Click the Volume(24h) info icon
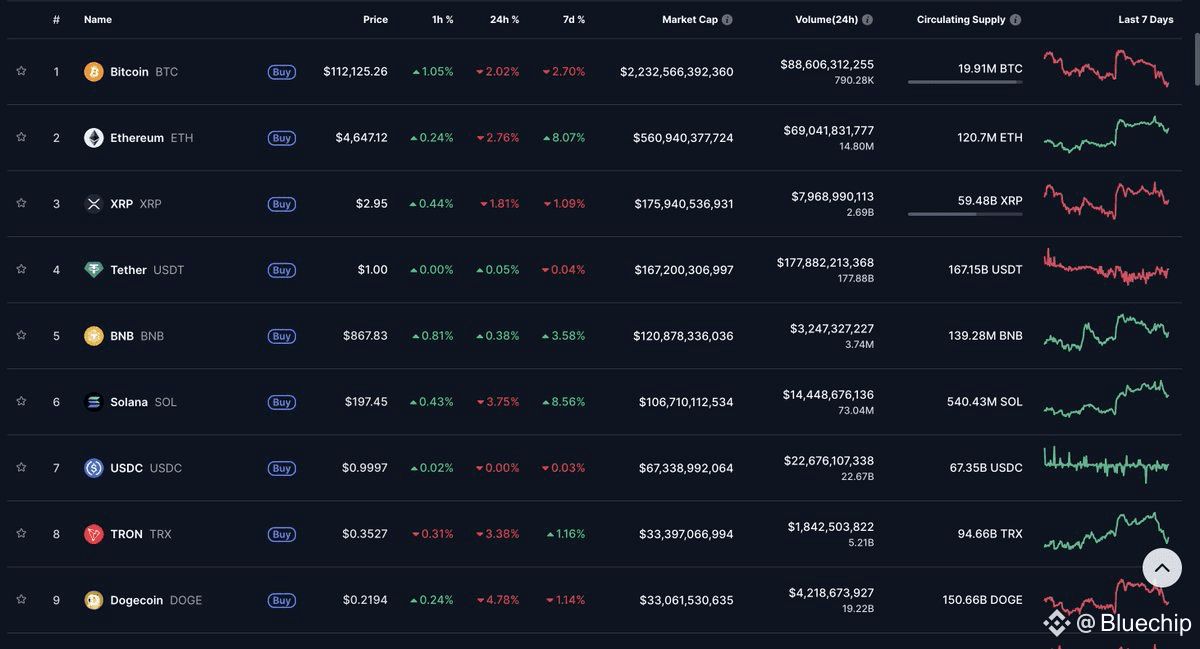Viewport: 1200px width, 649px height. click(867, 20)
